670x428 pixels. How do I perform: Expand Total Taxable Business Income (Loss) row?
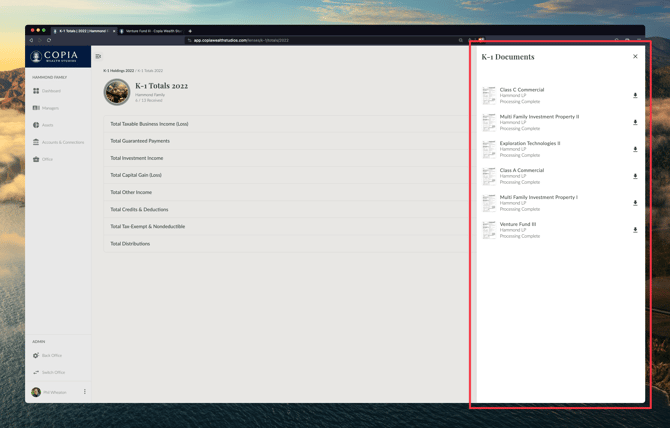coord(149,124)
